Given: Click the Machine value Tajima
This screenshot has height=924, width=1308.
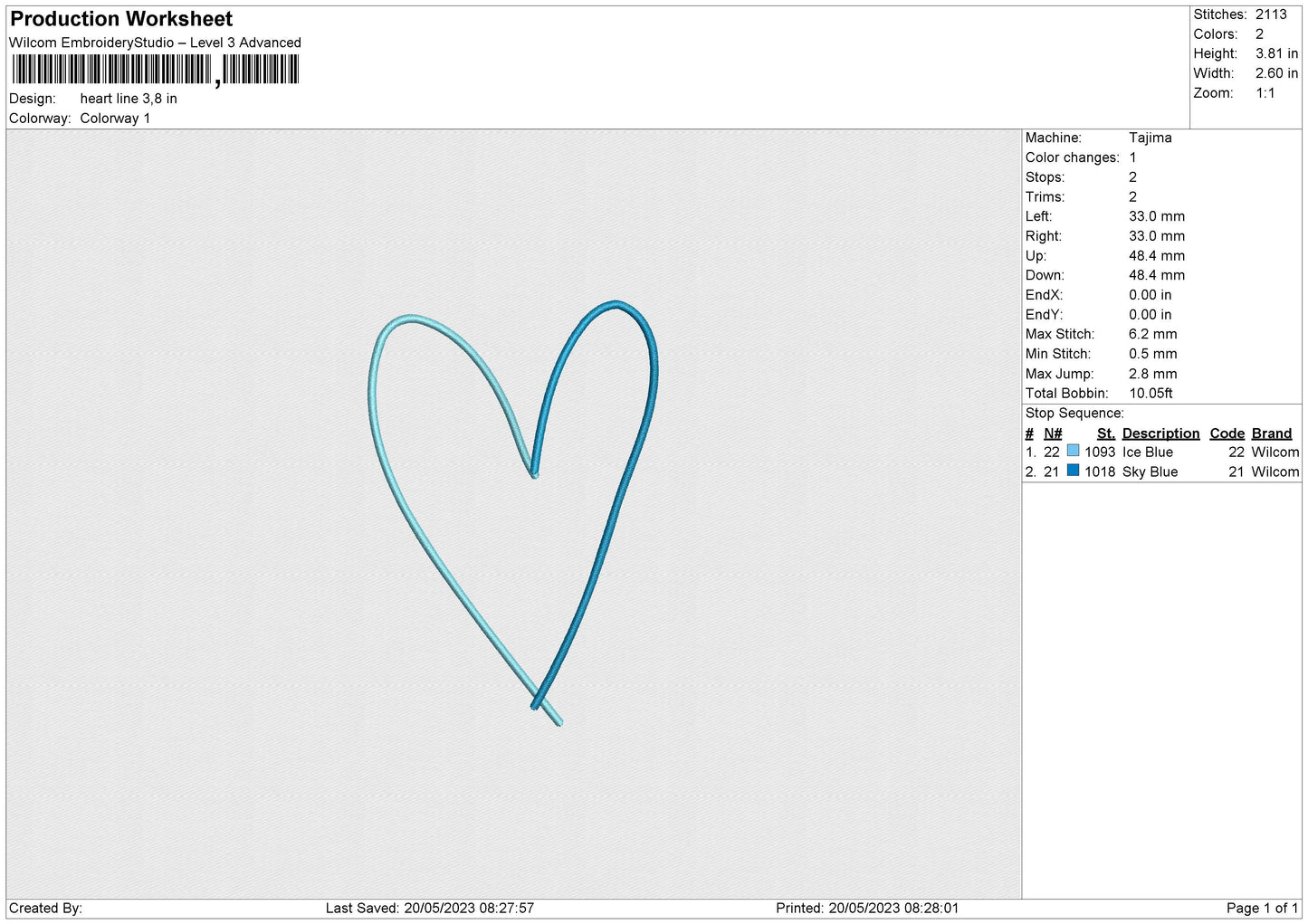Looking at the screenshot, I should tap(1150, 138).
